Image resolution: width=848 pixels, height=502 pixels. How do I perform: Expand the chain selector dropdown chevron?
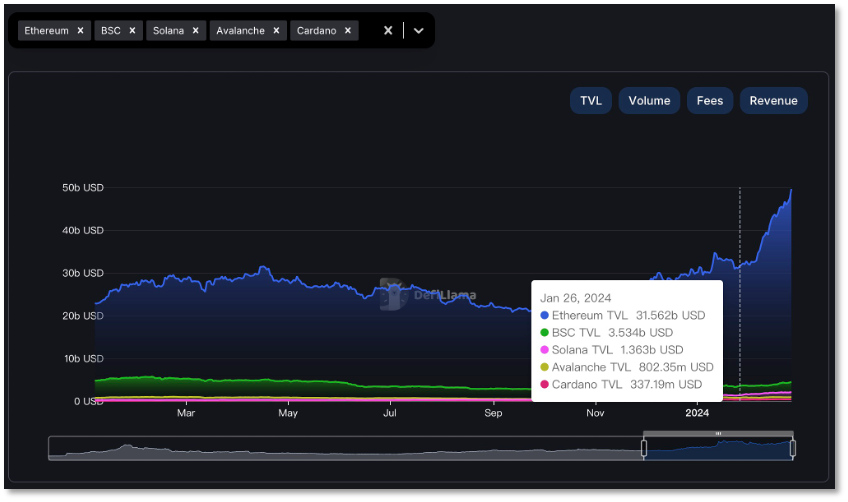pos(419,31)
